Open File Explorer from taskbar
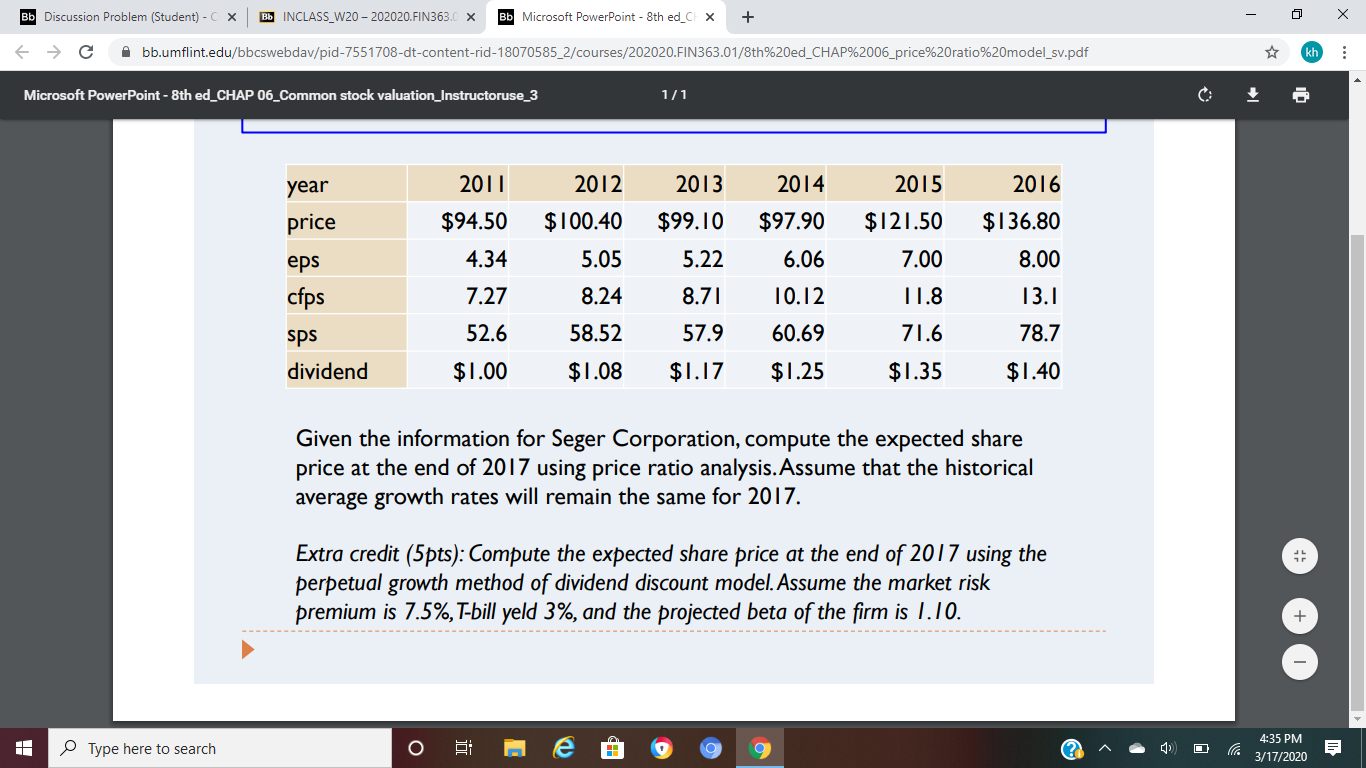This screenshot has height=768, width=1366. pyautogui.click(x=514, y=748)
